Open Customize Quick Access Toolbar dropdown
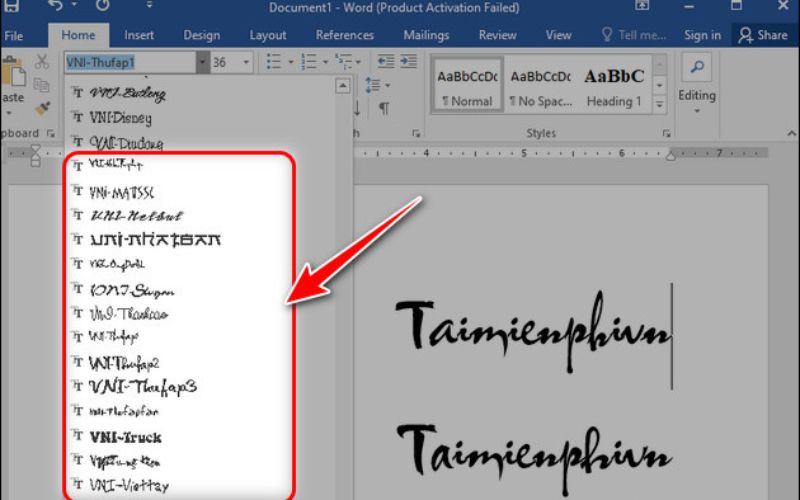Image resolution: width=800 pixels, height=500 pixels. point(149,5)
